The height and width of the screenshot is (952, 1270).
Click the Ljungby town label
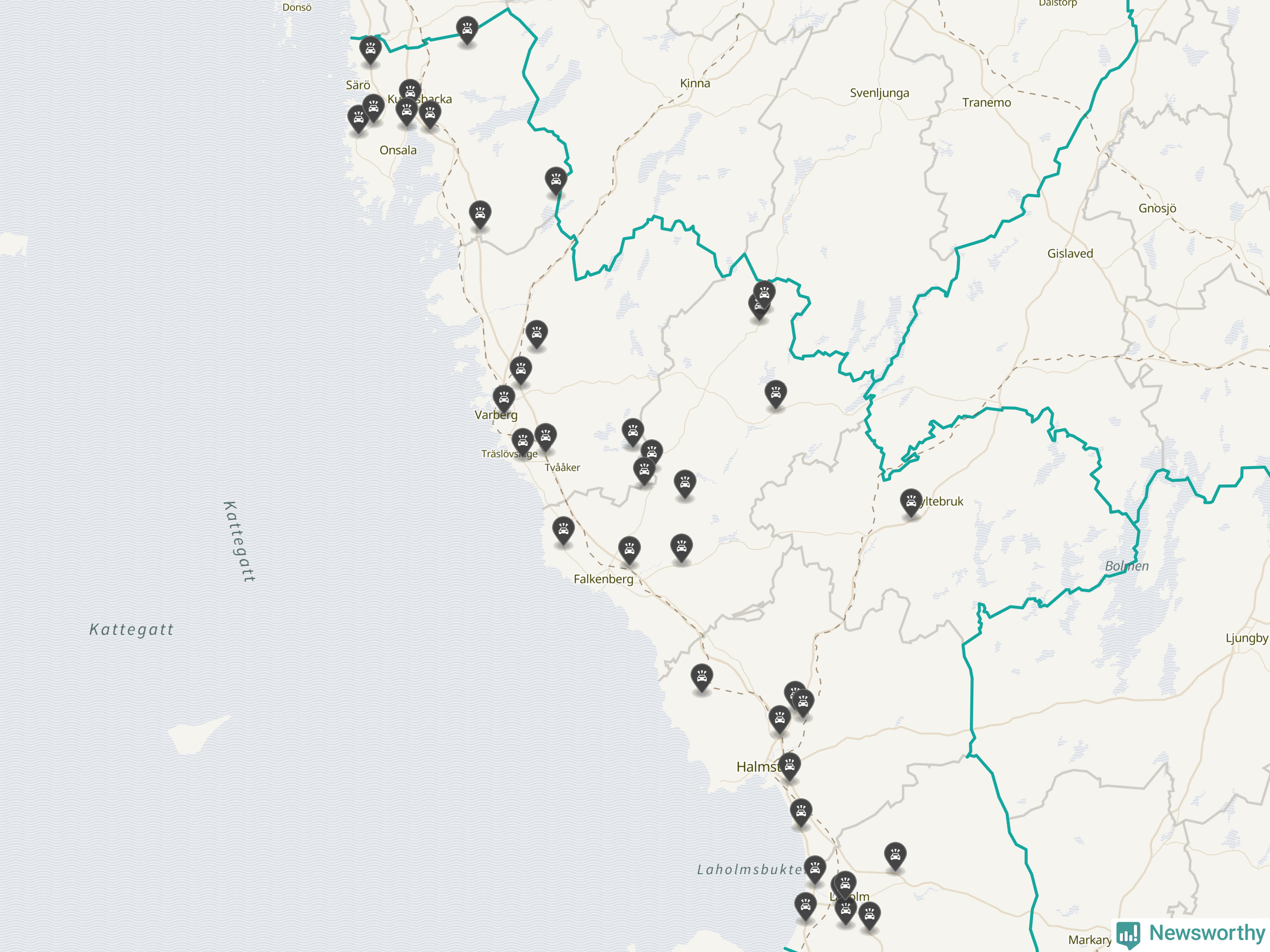[1247, 638]
